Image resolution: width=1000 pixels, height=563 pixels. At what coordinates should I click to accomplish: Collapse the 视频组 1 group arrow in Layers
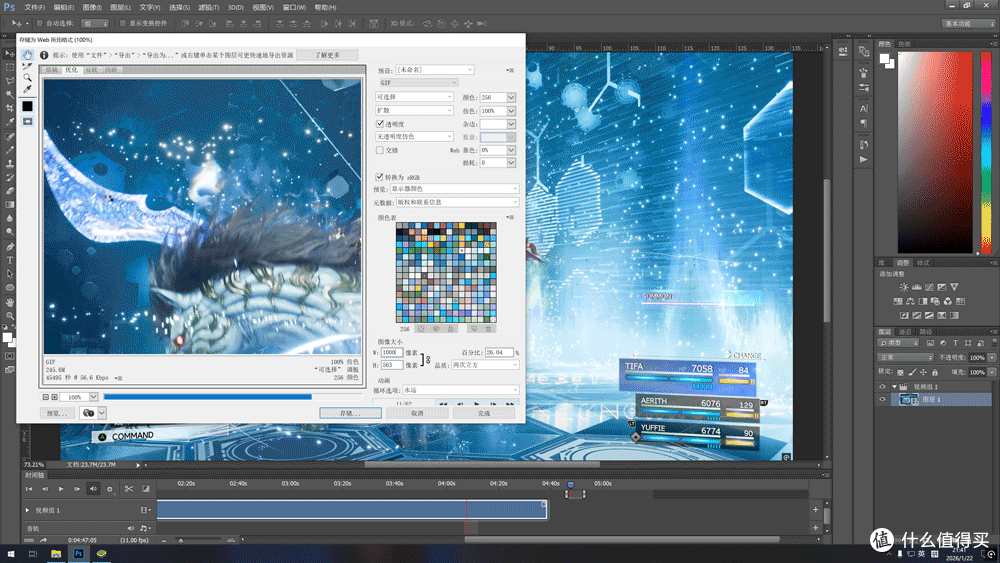pyautogui.click(x=894, y=386)
